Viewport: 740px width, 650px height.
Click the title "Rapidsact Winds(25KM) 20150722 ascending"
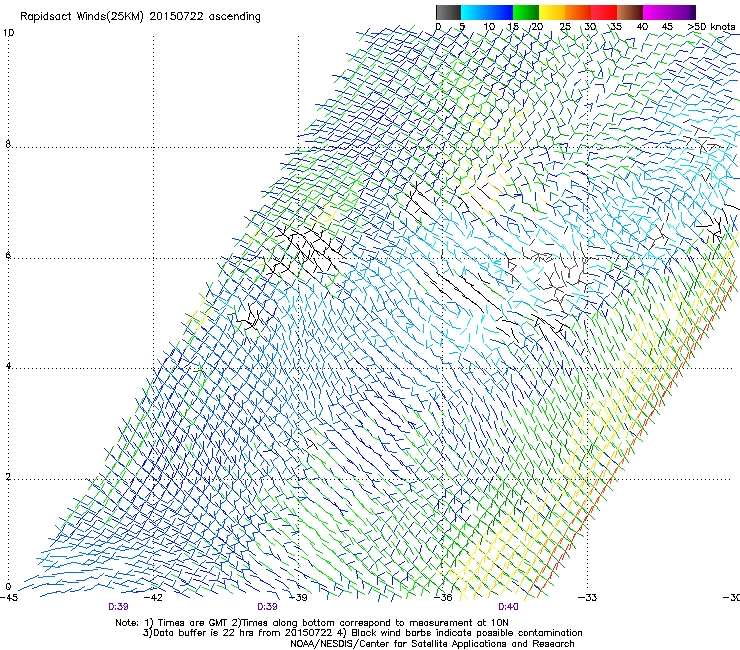(140, 17)
